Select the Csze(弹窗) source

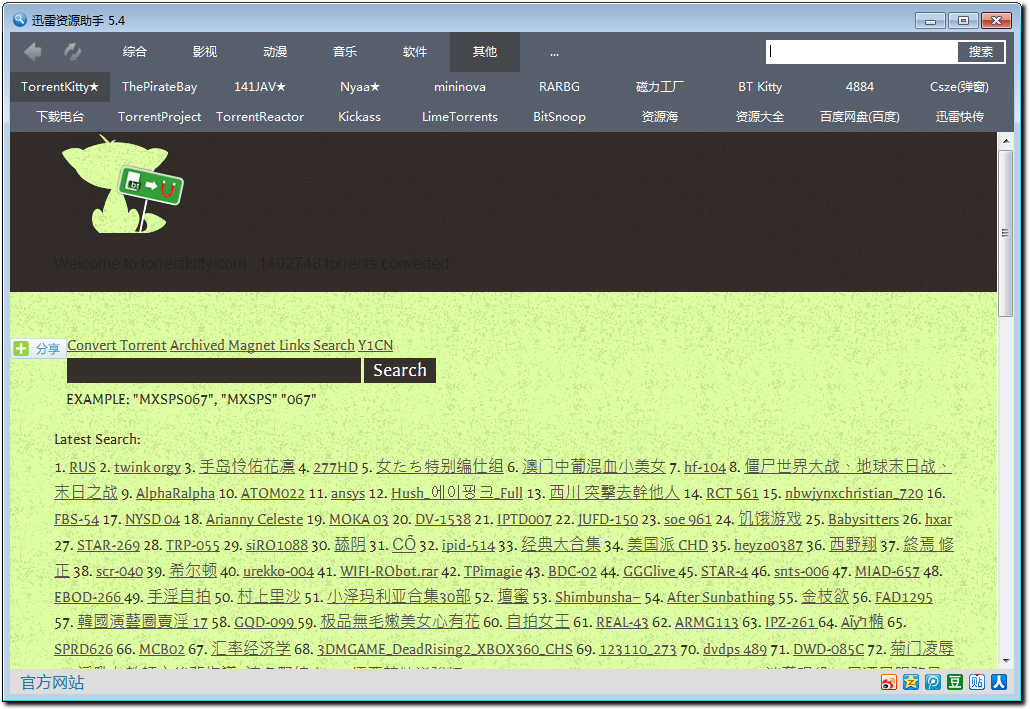[959, 87]
